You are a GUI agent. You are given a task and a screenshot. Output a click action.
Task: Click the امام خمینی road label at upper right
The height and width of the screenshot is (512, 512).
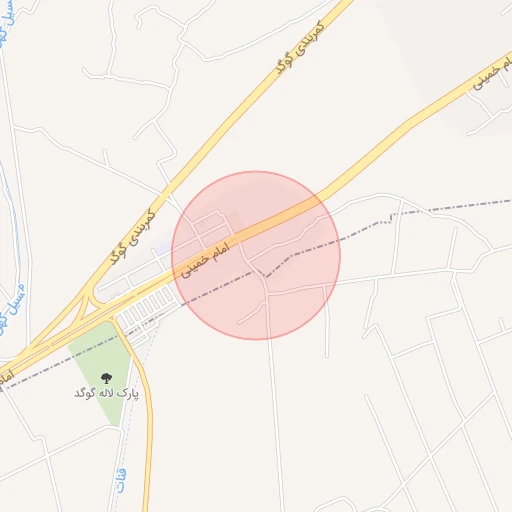click(x=491, y=74)
